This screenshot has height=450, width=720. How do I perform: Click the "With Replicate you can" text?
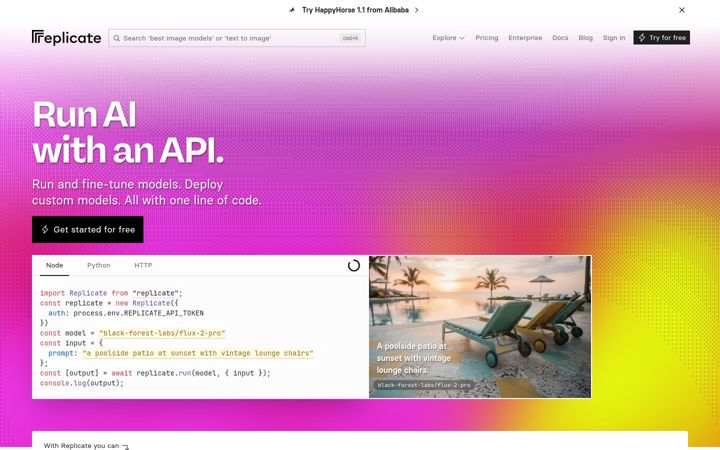[x=82, y=446]
